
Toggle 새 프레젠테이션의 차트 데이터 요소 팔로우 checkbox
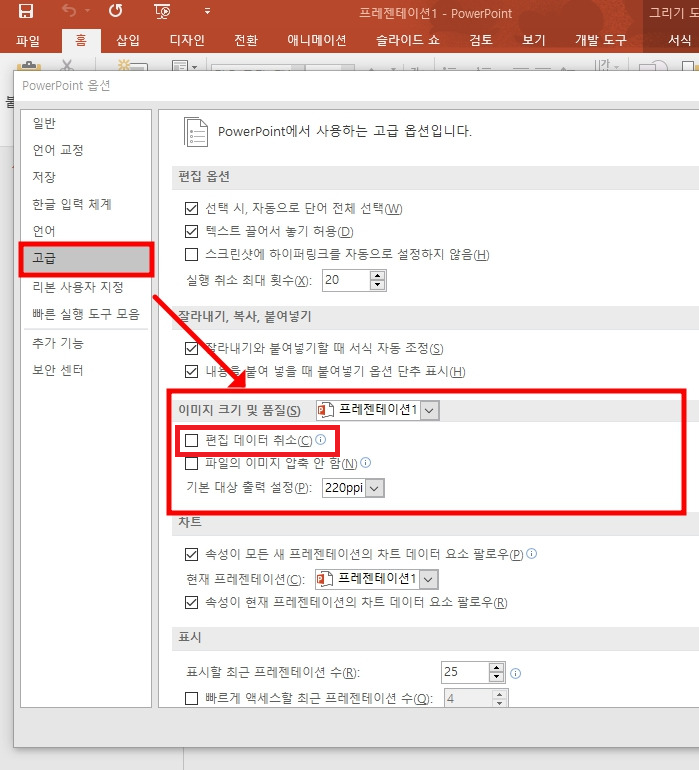click(192, 554)
